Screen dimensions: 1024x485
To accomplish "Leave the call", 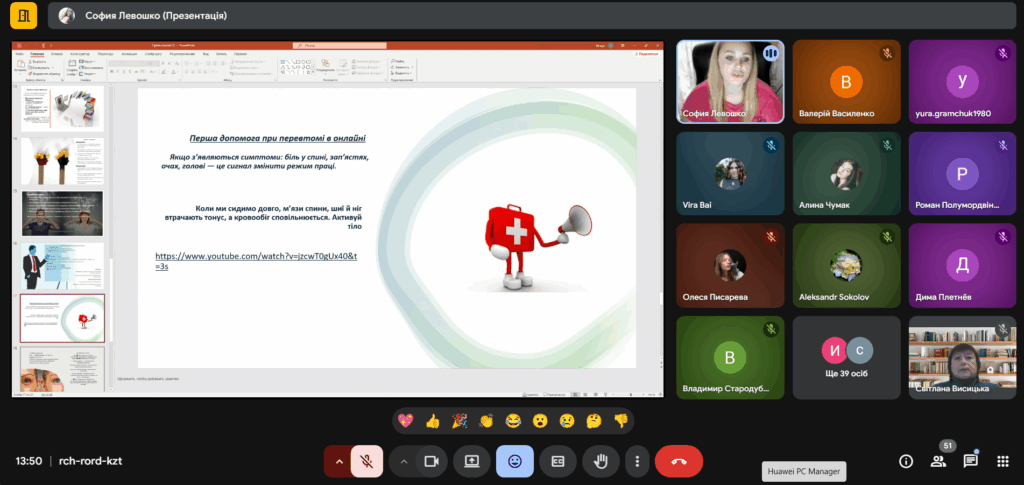I will click(679, 461).
